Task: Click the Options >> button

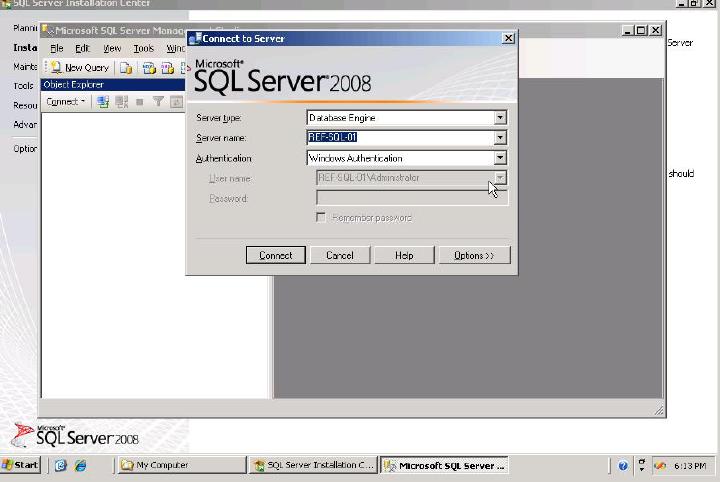Action: pos(474,255)
